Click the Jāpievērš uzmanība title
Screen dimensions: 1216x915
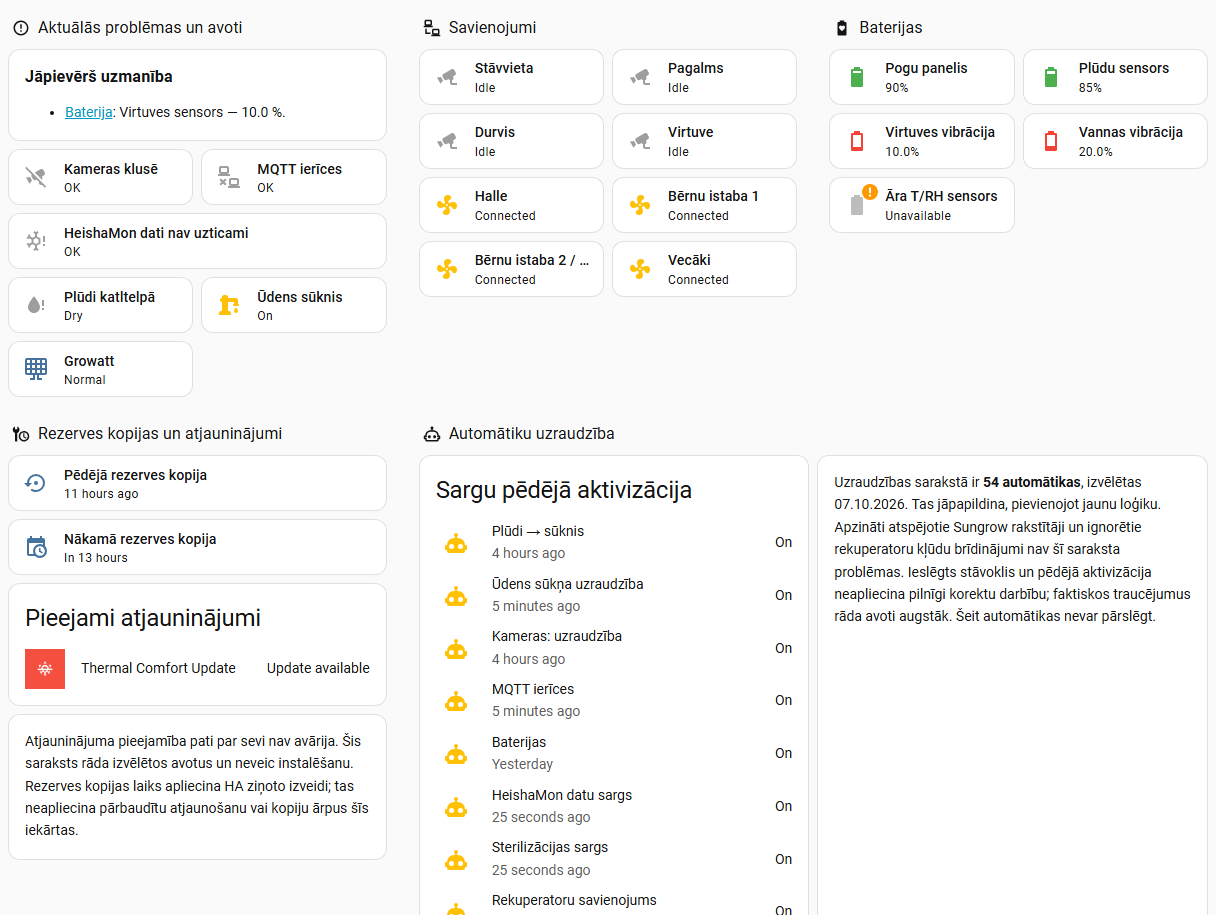click(x=99, y=76)
